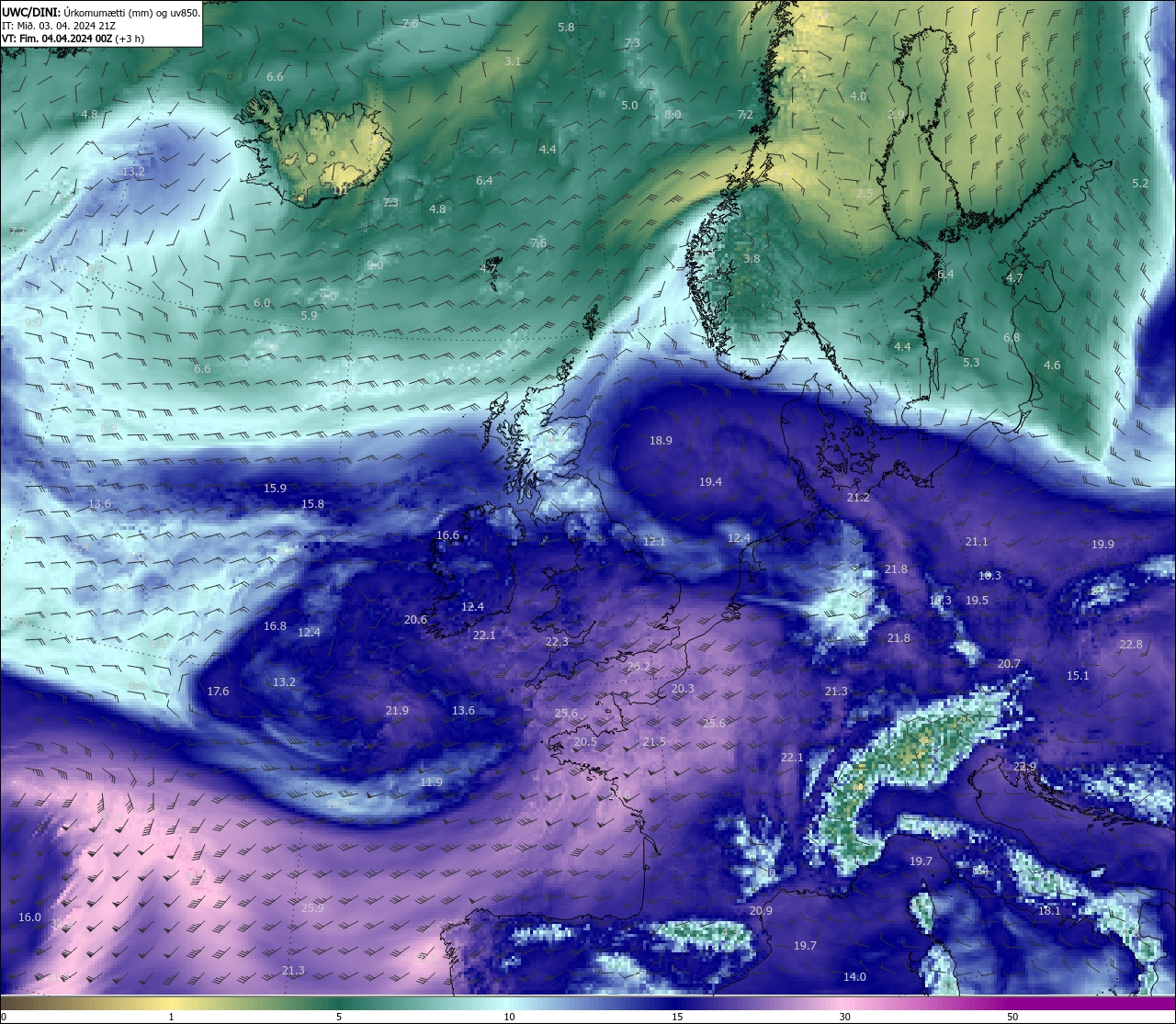The width and height of the screenshot is (1176, 1024).
Task: Click the 5.9 value on the map
Action: click(309, 316)
